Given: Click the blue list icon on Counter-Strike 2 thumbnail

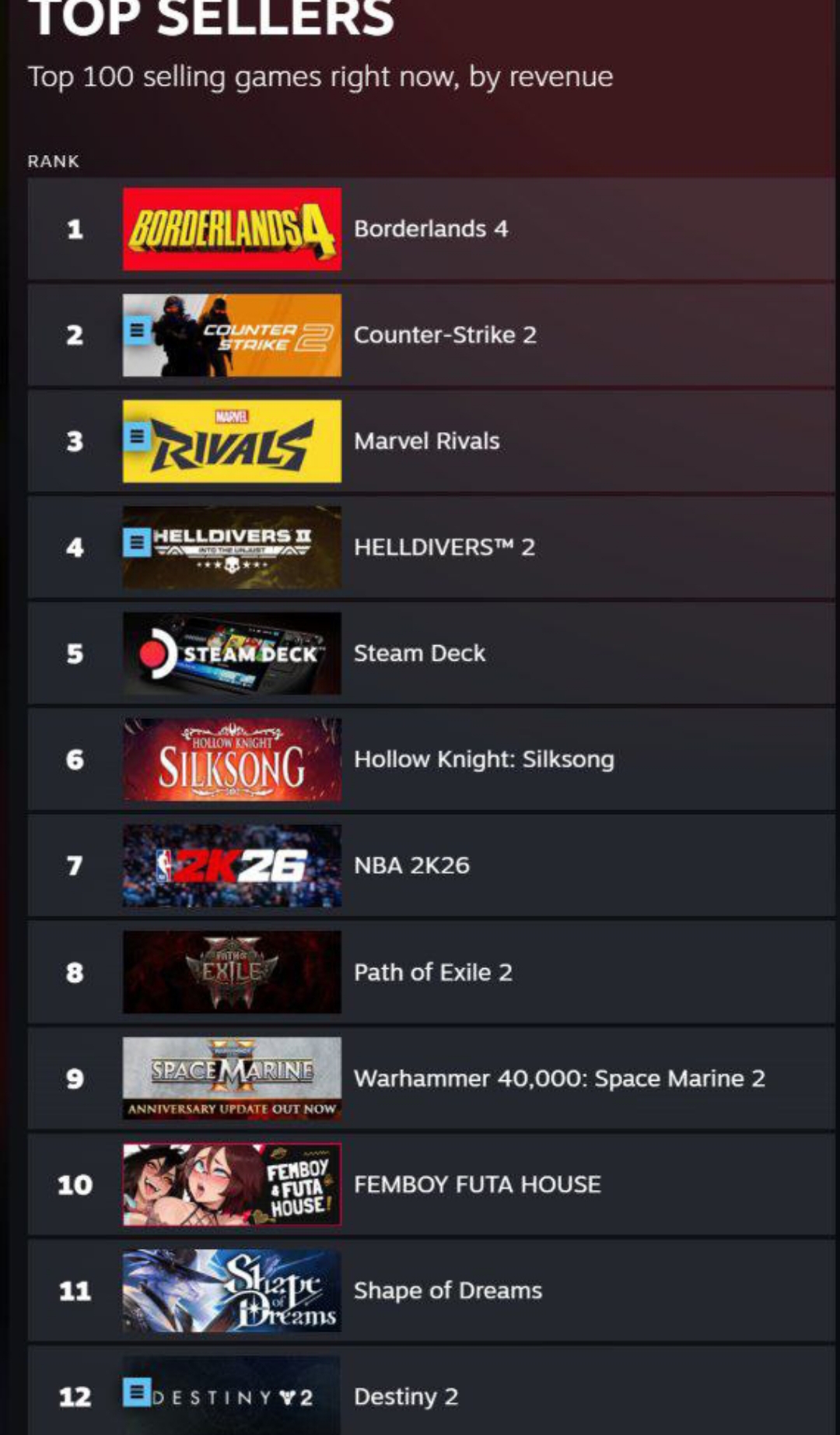Looking at the screenshot, I should 138,332.
